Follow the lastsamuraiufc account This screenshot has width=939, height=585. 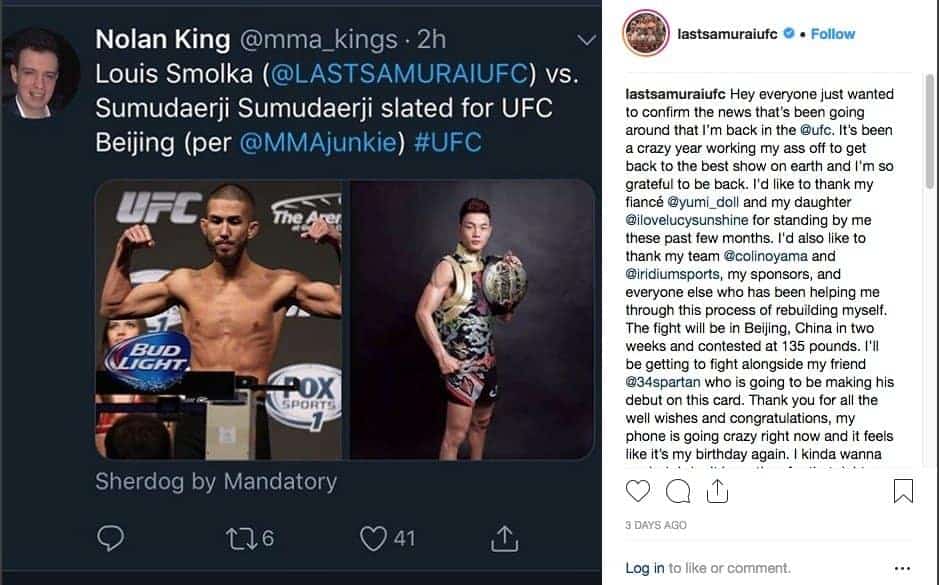(x=832, y=34)
